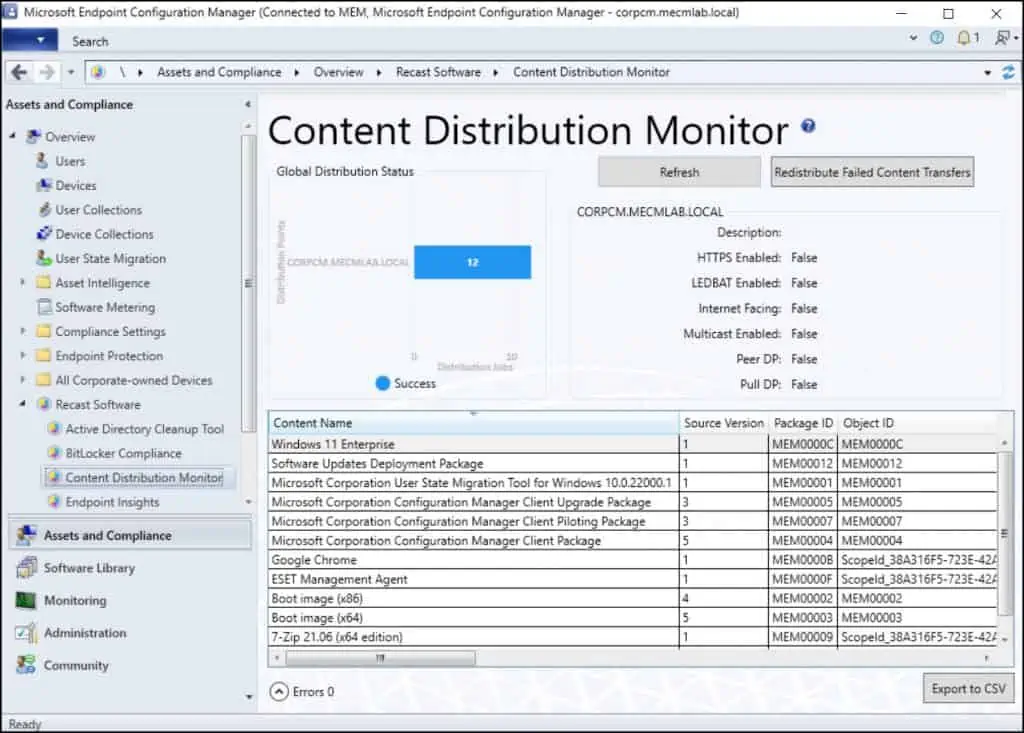The width and height of the screenshot is (1024, 733).
Task: Select Users icon in navigation tree
Action: pos(42,161)
